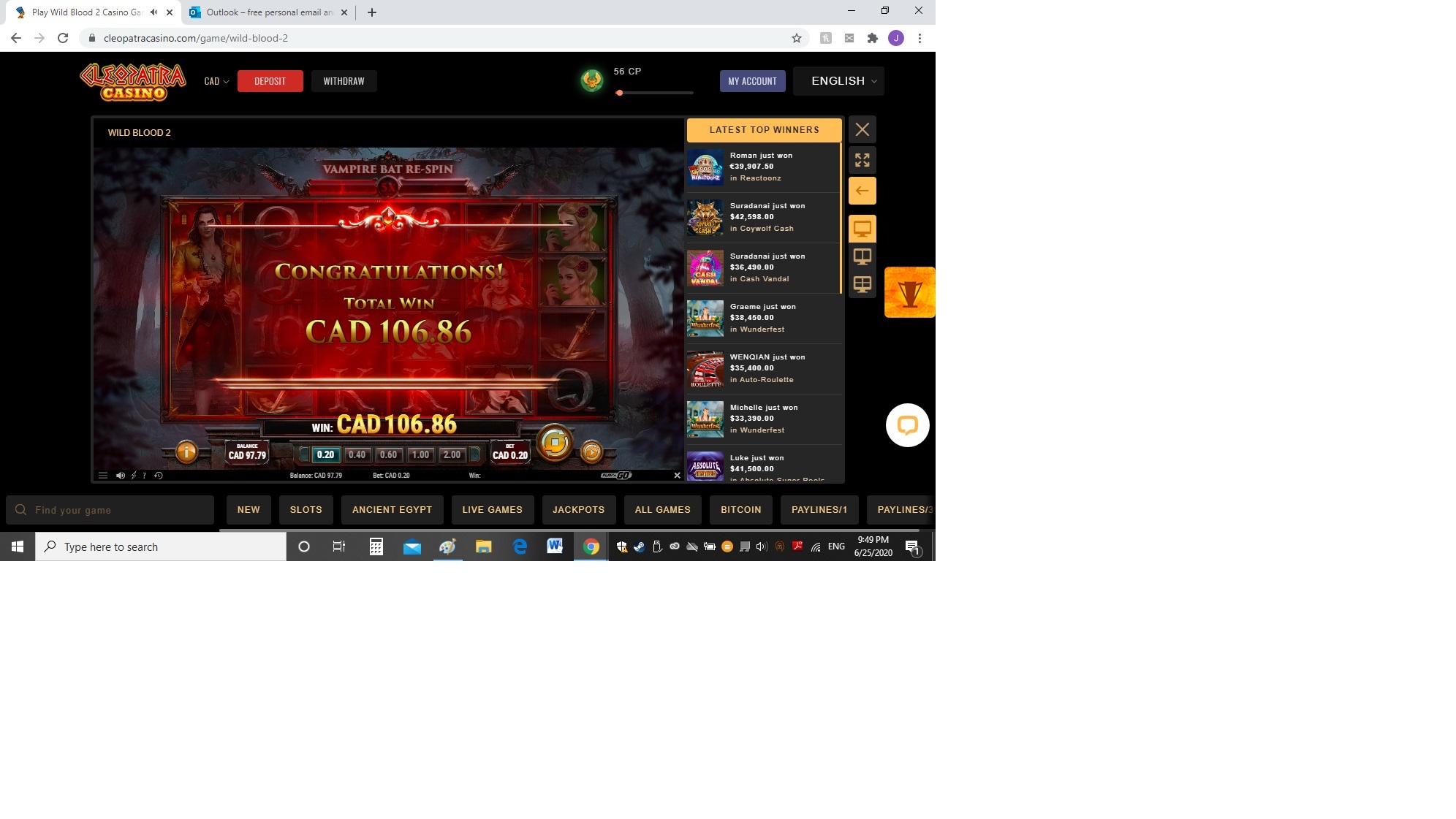The image size is (1456, 819).
Task: Open the CAD currency dropdown
Action: coord(216,81)
